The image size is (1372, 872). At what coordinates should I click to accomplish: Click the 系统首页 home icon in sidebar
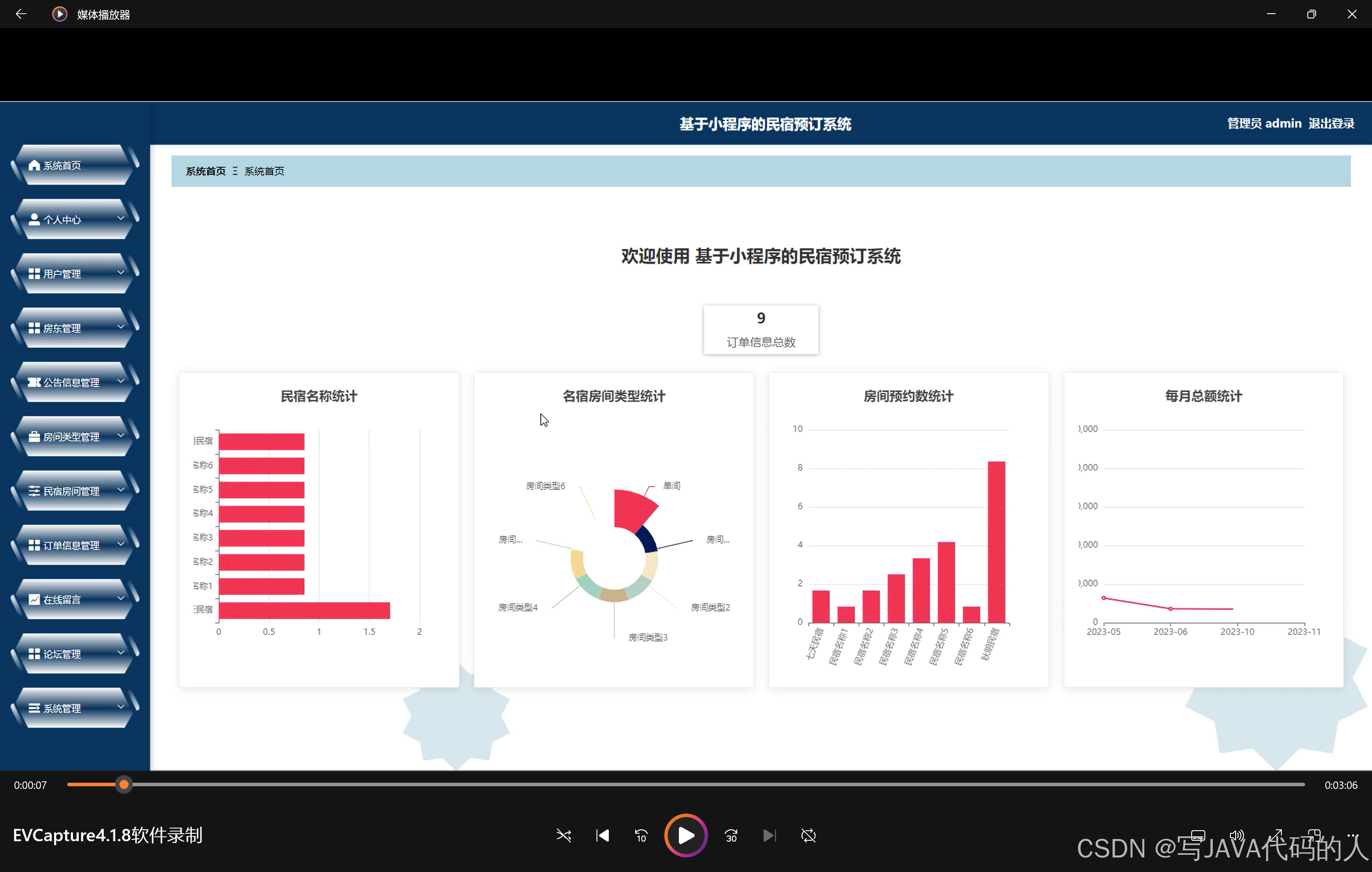[34, 165]
